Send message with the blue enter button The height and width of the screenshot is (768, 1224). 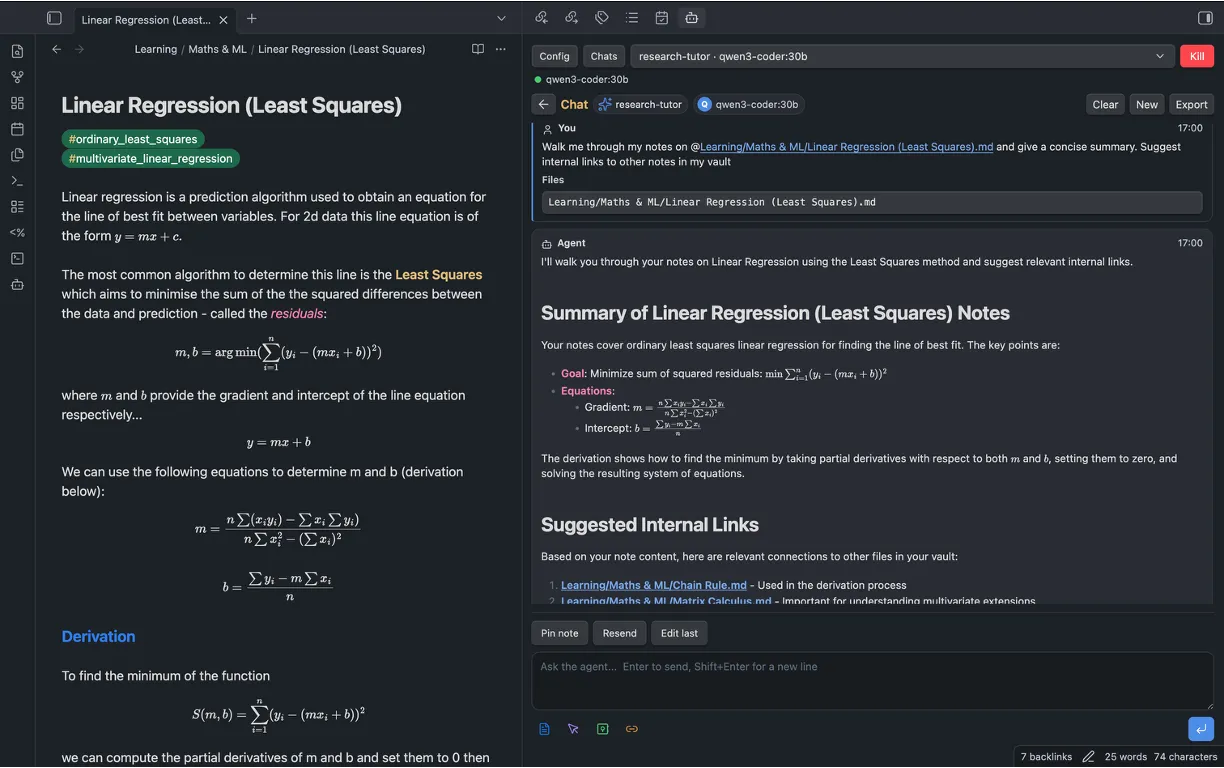point(1200,729)
